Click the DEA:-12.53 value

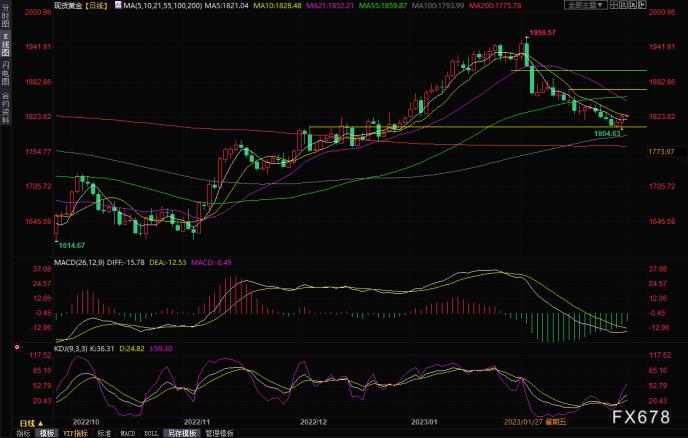[x=168, y=262]
